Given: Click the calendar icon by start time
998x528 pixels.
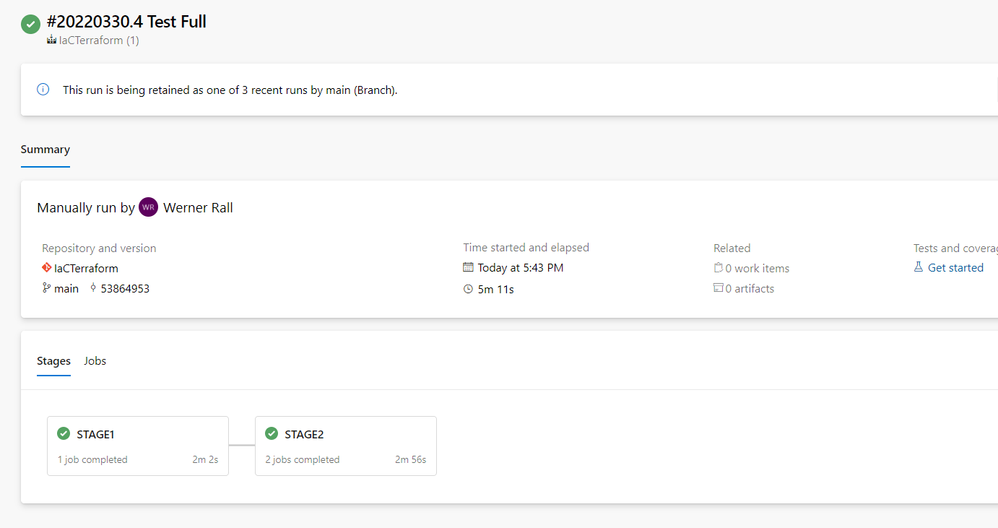Looking at the screenshot, I should (468, 268).
